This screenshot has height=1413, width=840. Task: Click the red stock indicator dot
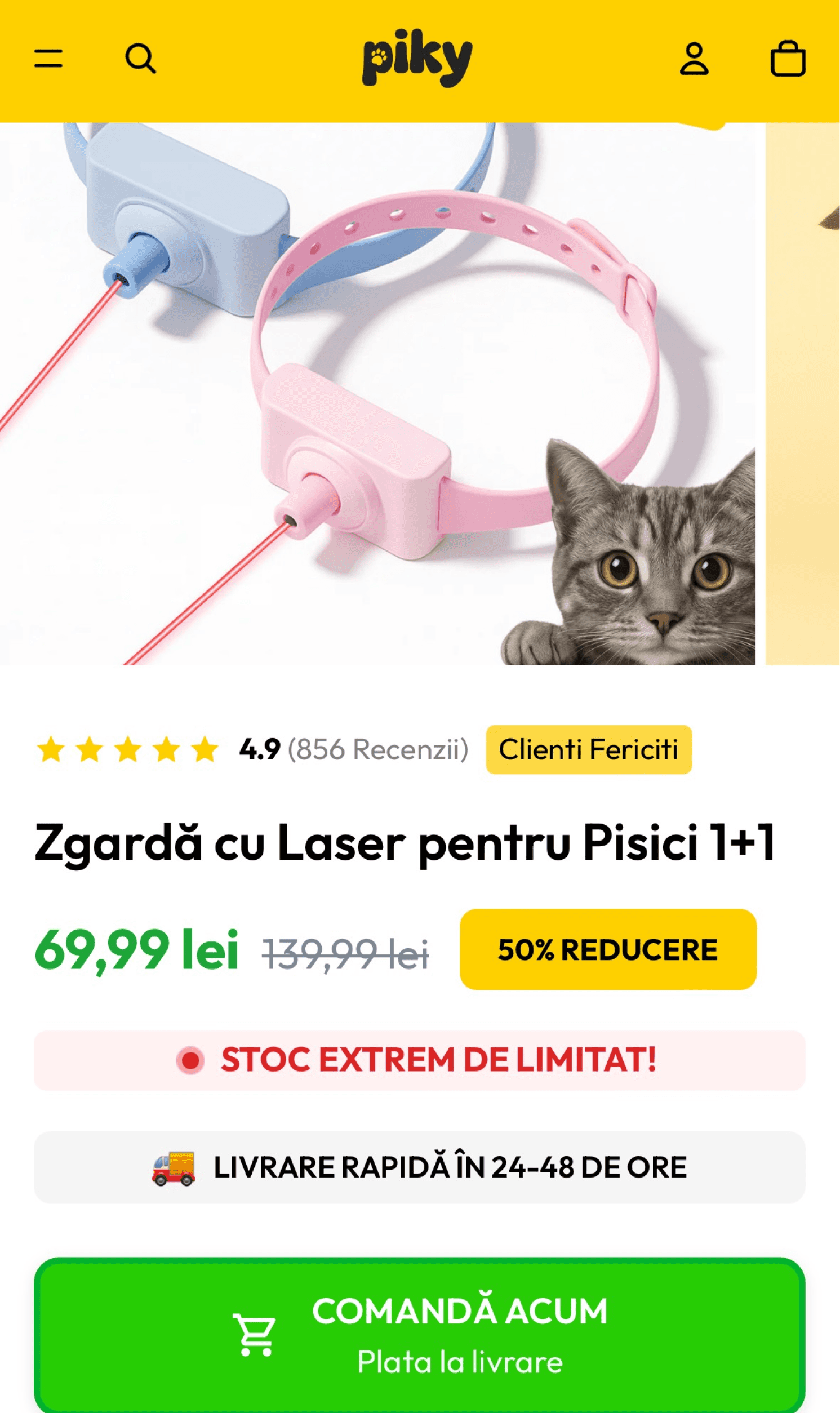[190, 1060]
